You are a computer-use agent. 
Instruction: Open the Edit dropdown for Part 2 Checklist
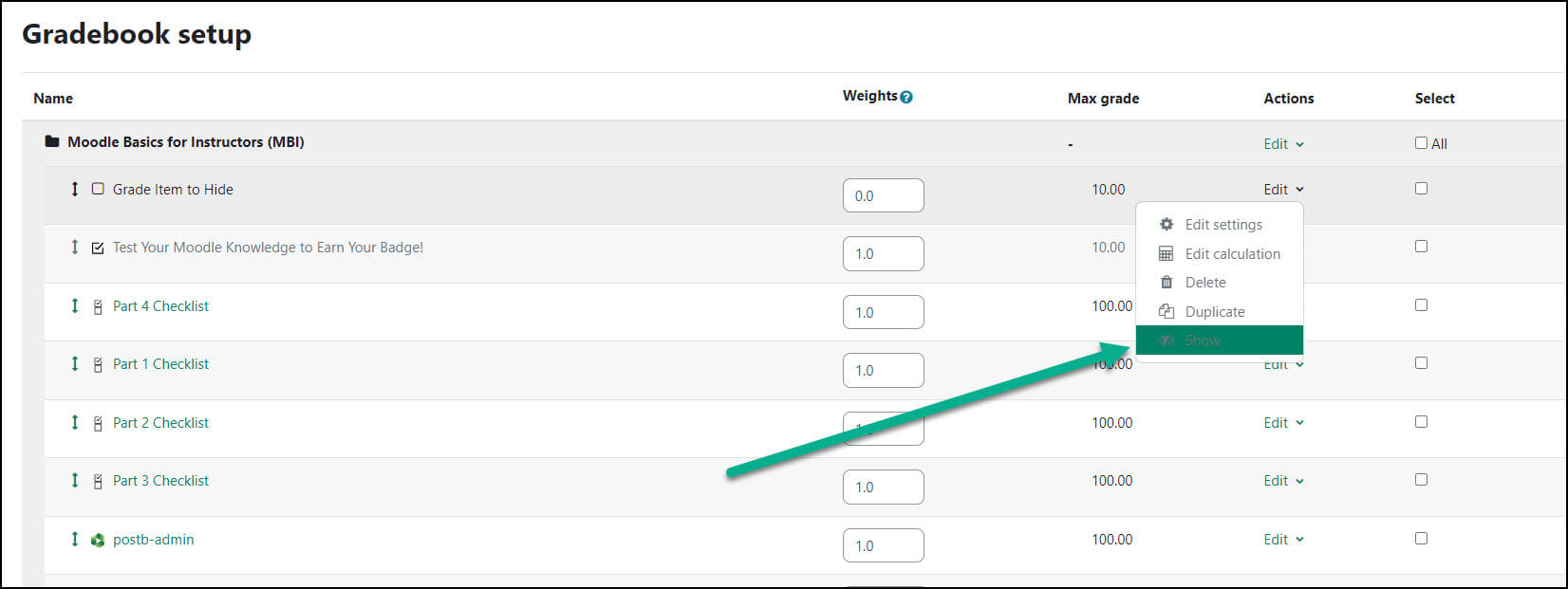coord(1283,423)
